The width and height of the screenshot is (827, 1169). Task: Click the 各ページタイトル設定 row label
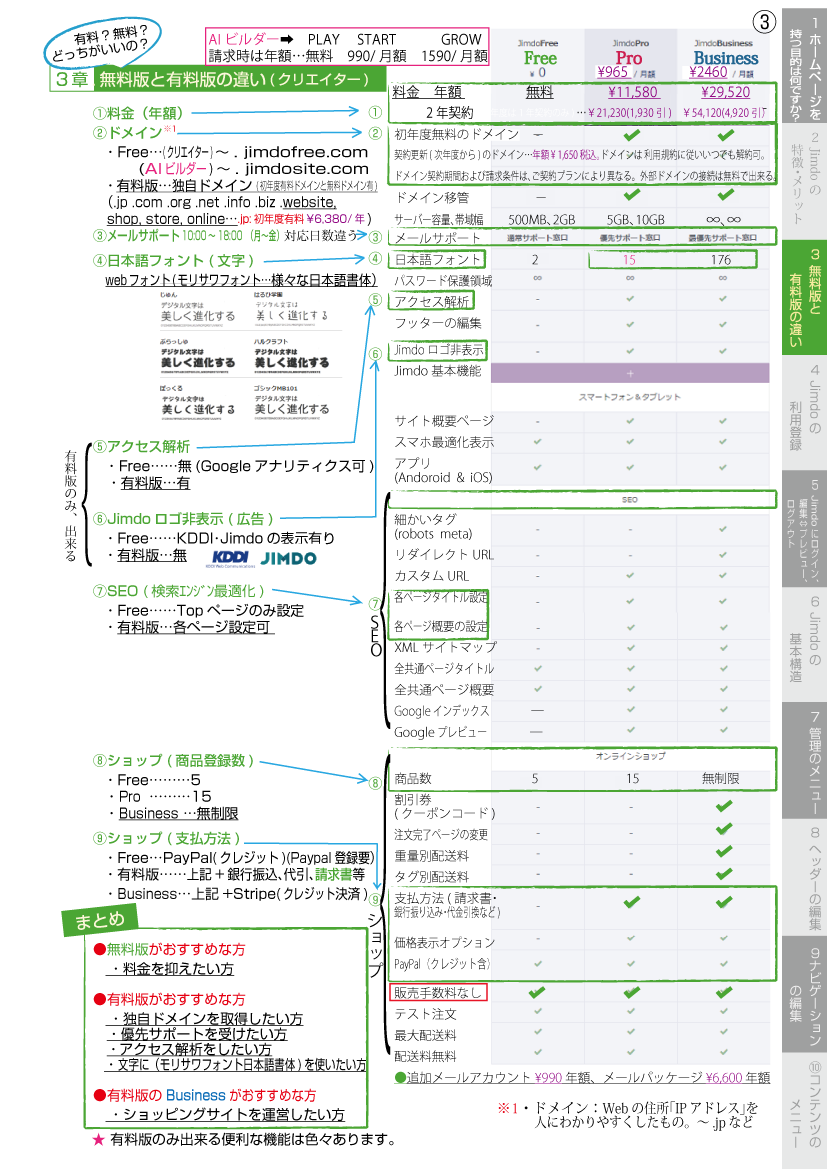tap(441, 597)
